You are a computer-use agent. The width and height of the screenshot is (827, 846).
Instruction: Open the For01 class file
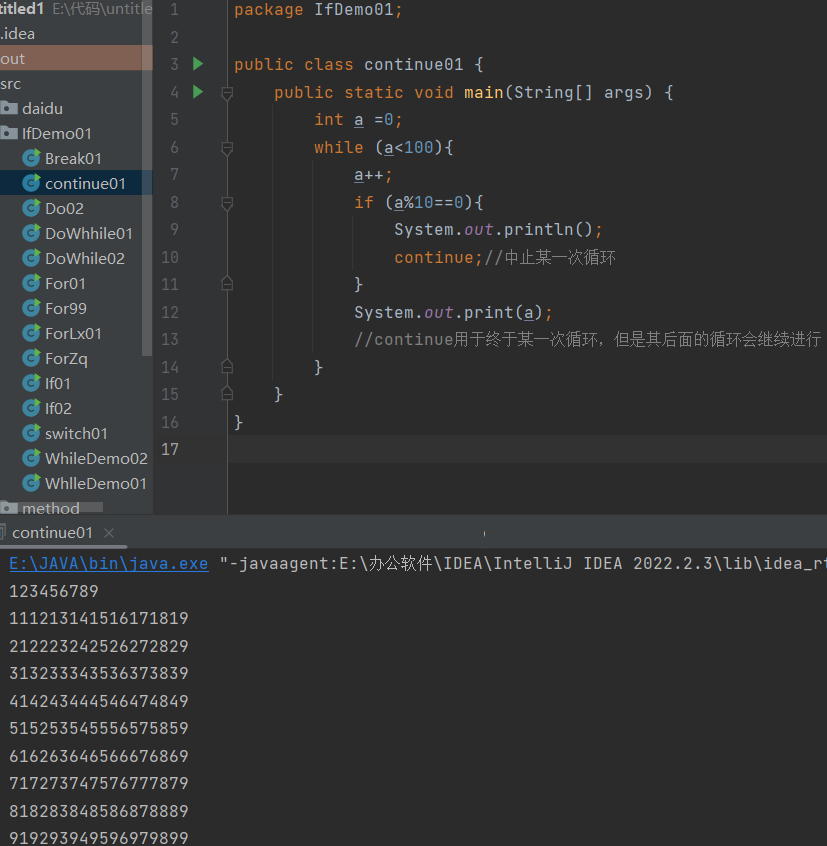65,283
